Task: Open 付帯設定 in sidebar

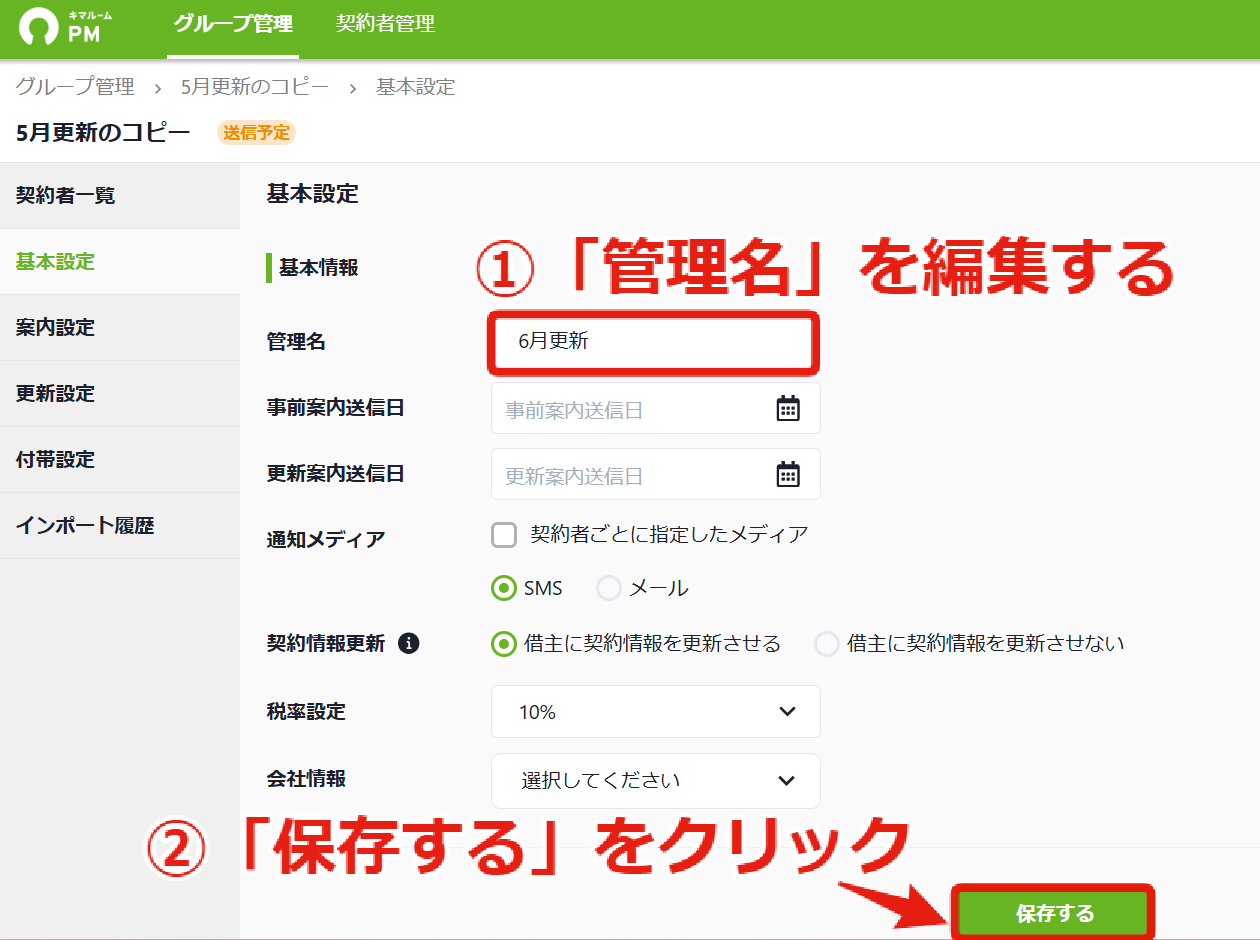Action: point(120,460)
